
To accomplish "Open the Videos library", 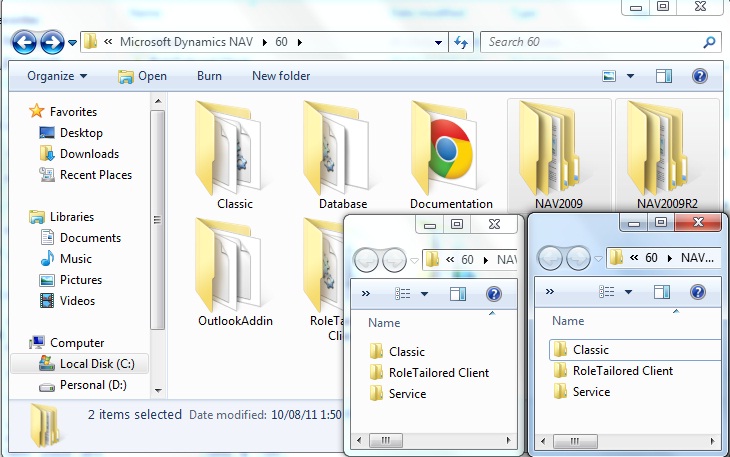I will [77, 301].
